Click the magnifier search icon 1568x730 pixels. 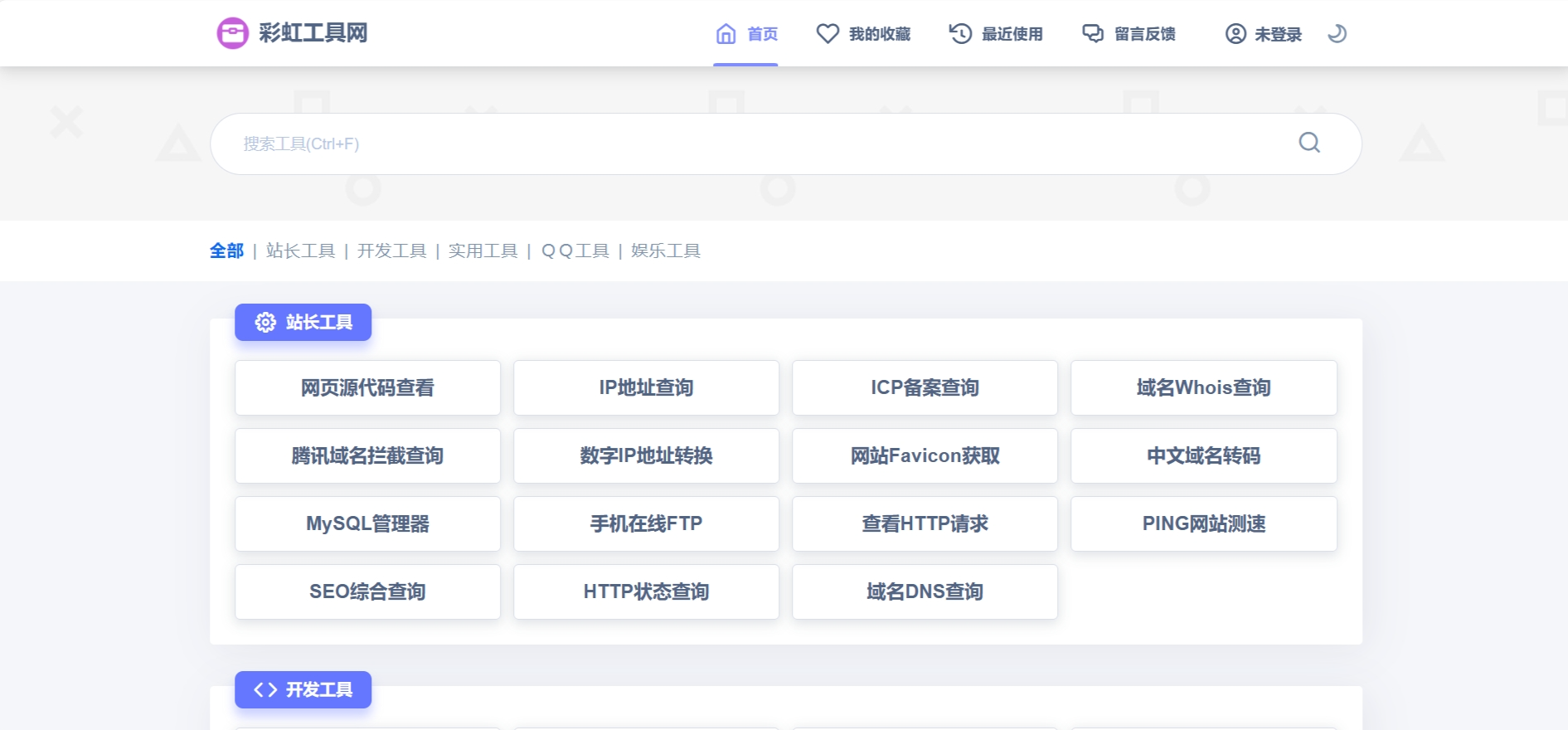click(x=1309, y=143)
